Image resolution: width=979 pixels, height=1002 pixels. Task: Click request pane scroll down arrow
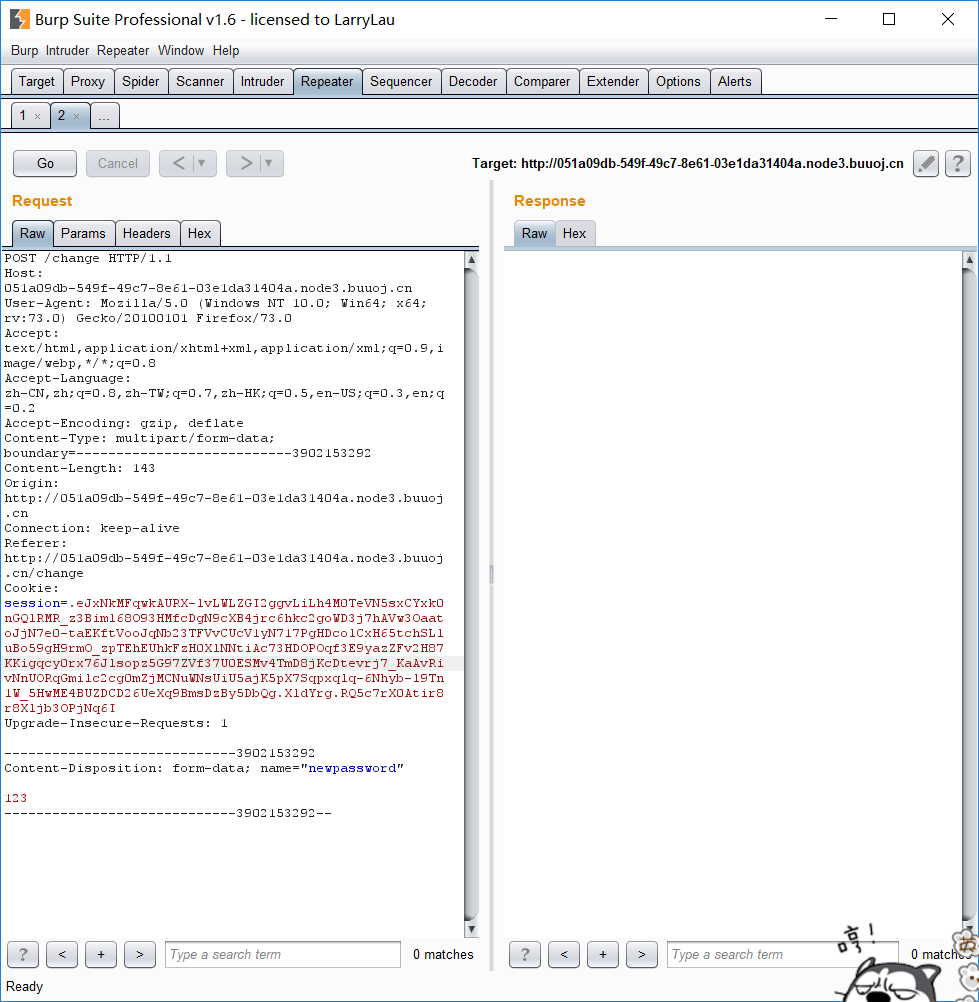pos(471,929)
